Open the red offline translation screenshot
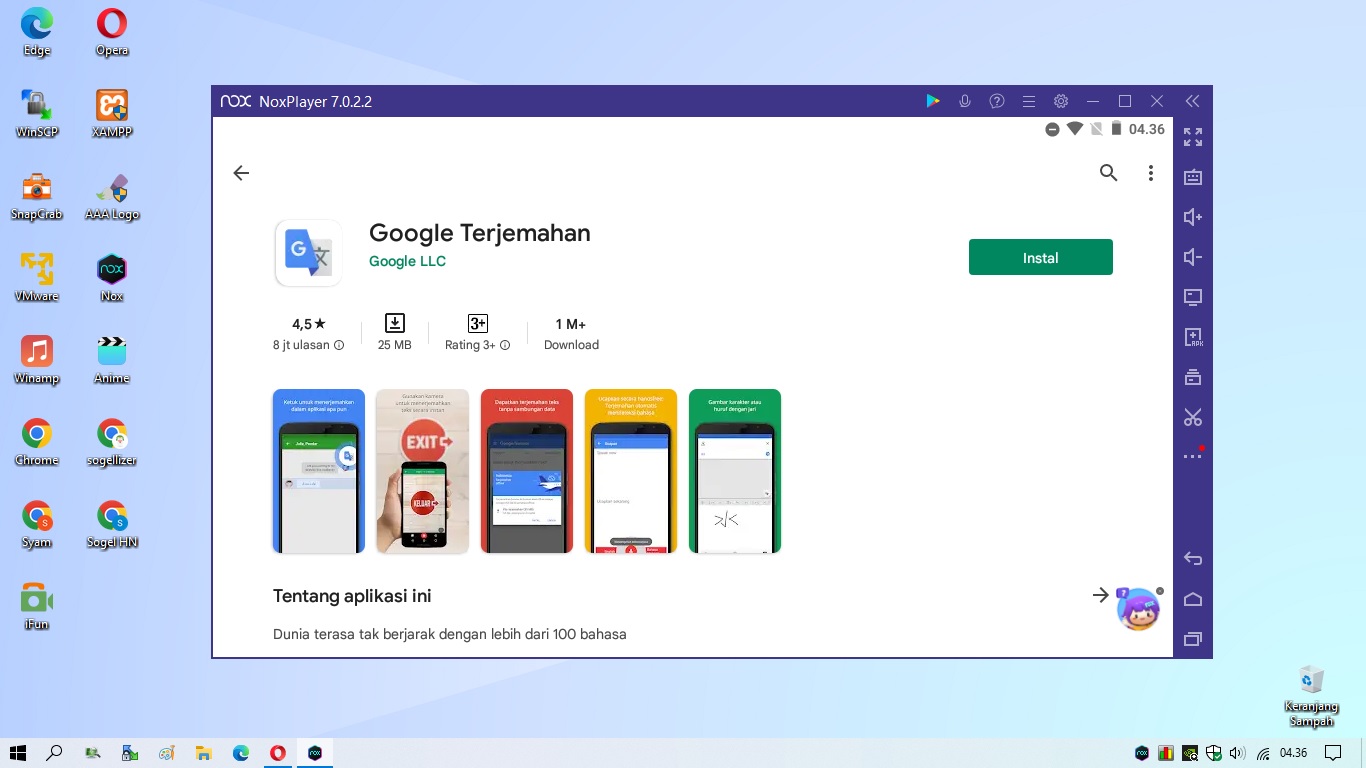 [527, 471]
